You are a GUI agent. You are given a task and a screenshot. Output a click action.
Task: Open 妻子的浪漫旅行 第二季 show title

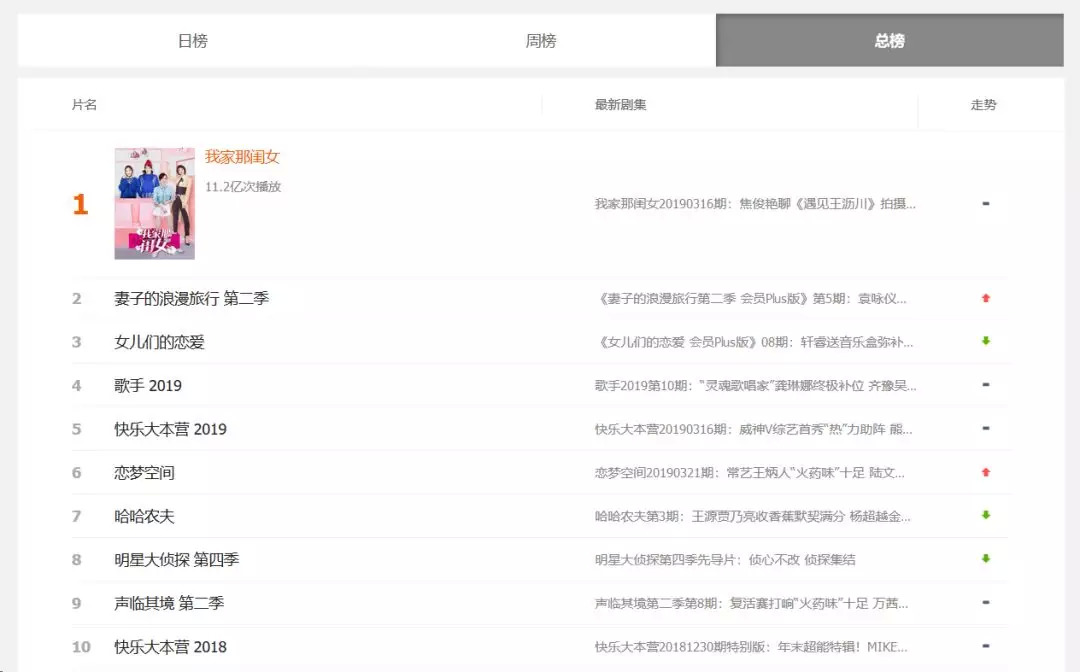(x=191, y=298)
